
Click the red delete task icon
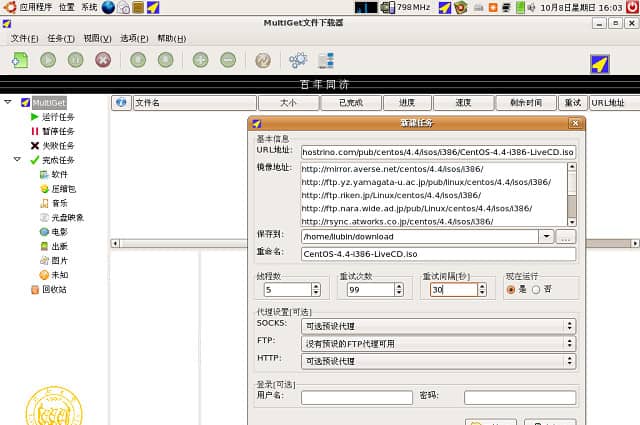[x=103, y=60]
